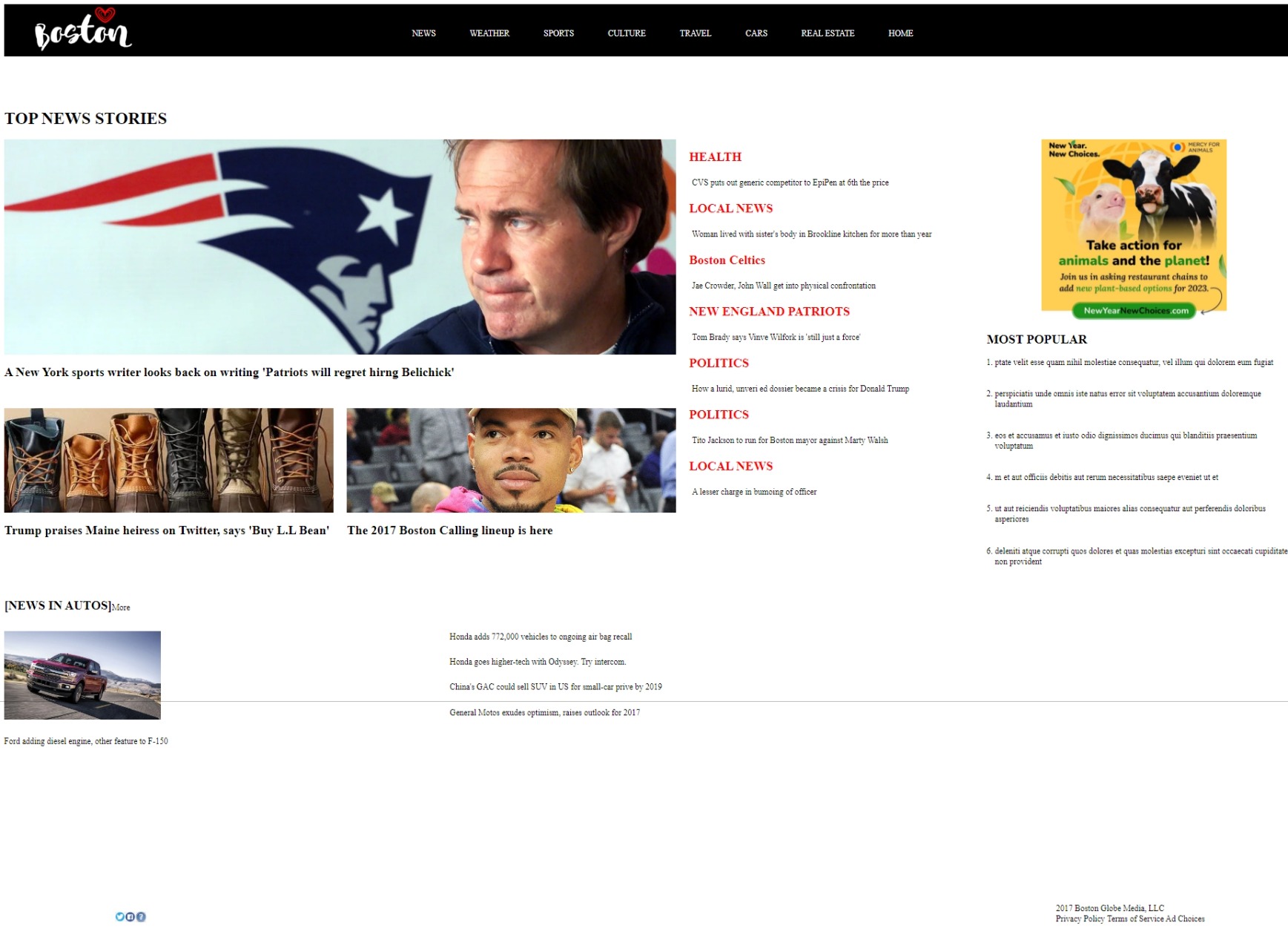Screen dimensions: 1288x934
Task: Click POLITICS heading above the Trump dossier story
Action: point(719,364)
